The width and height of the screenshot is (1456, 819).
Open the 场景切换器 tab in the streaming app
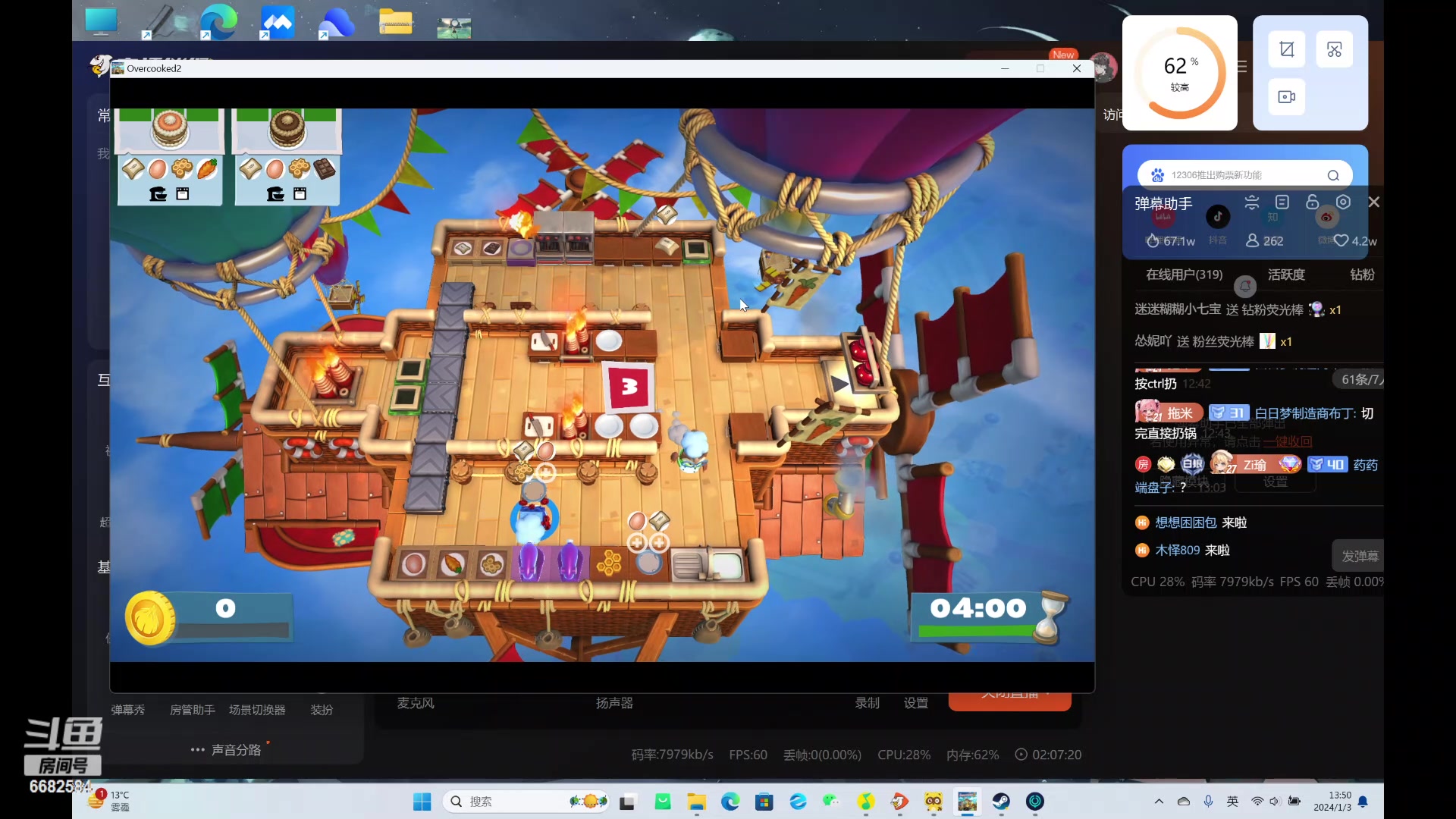pyautogui.click(x=257, y=710)
